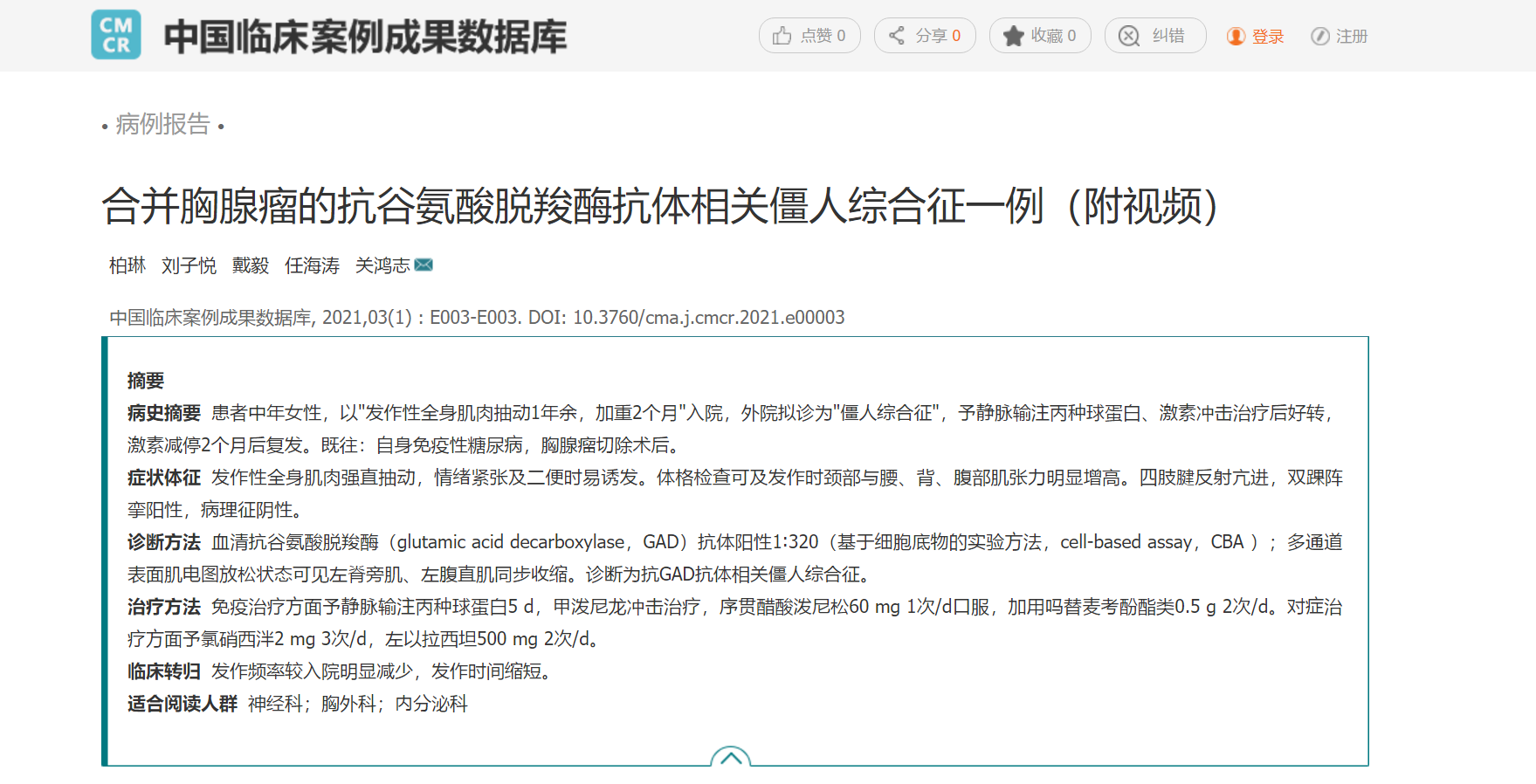Image resolution: width=1536 pixels, height=784 pixels.
Task: Open author 戴毅
Action: (251, 265)
